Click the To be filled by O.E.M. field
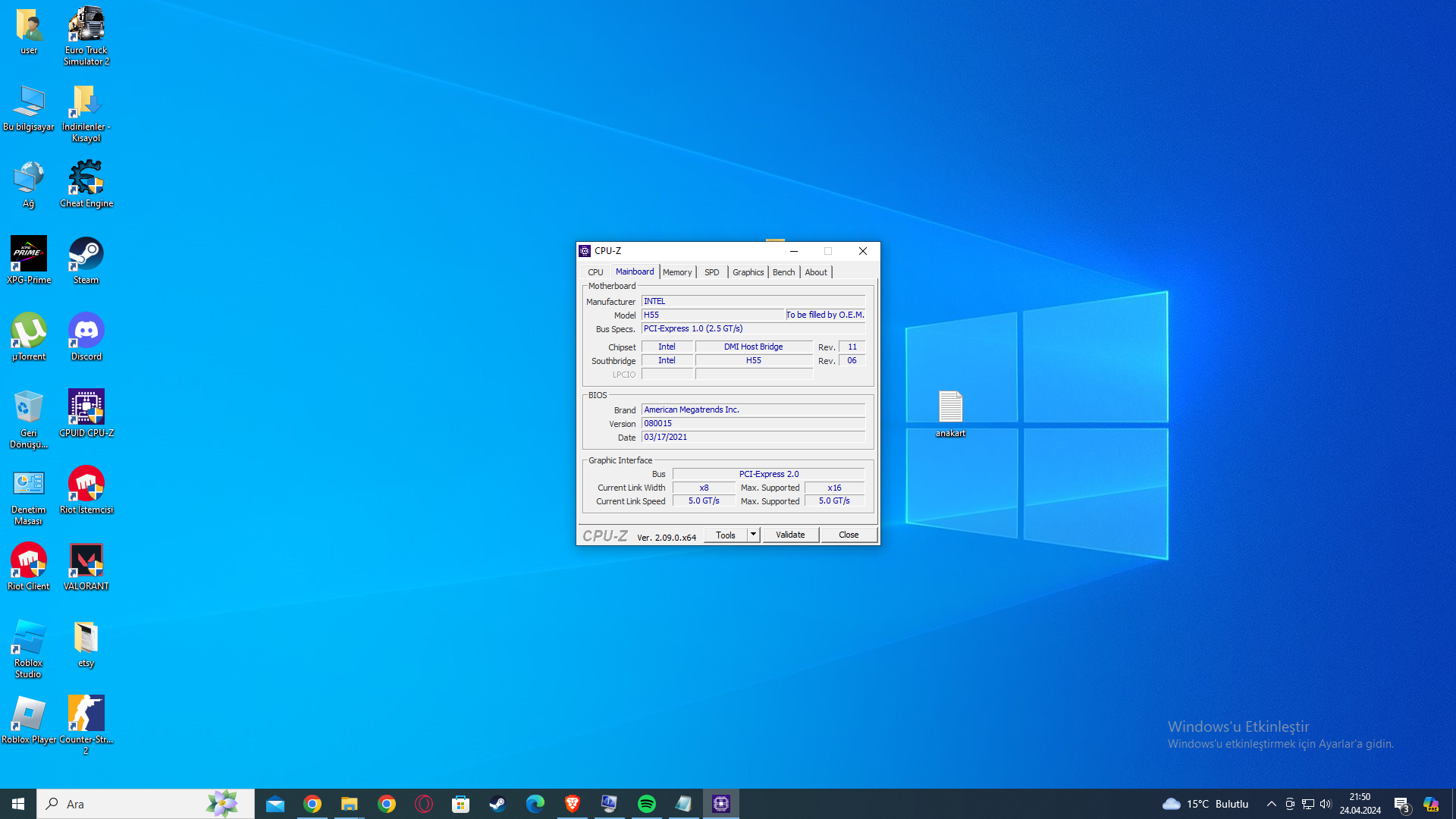The height and width of the screenshot is (819, 1456). click(825, 315)
